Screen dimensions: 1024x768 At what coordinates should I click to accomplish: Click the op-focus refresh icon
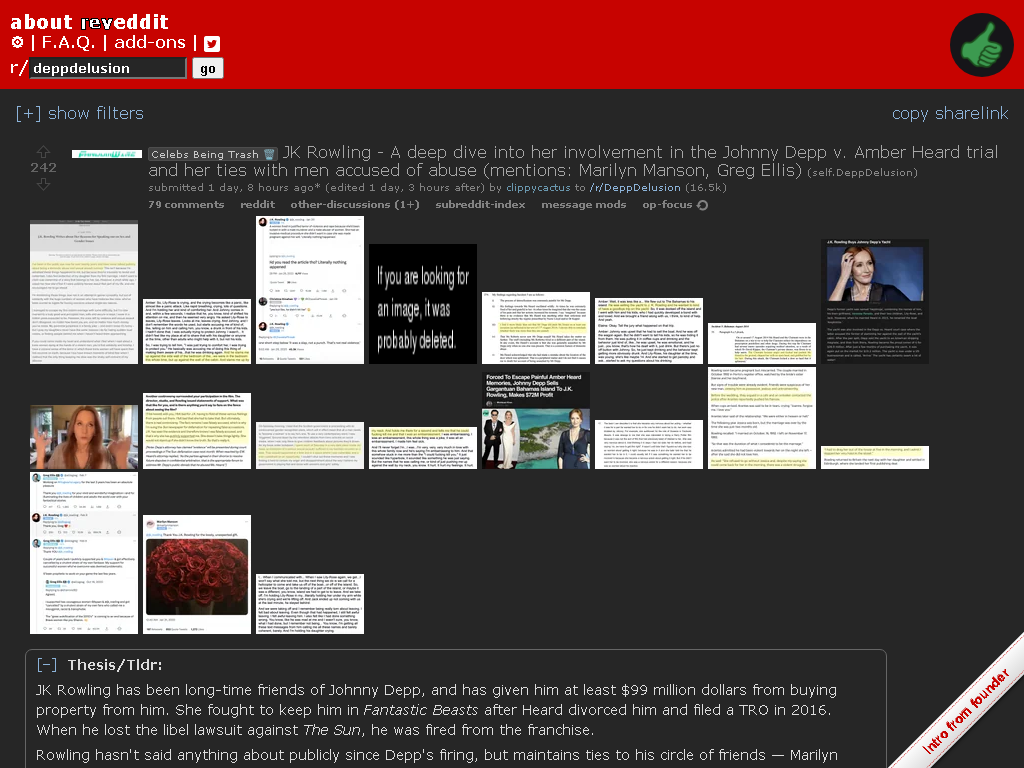click(x=702, y=205)
